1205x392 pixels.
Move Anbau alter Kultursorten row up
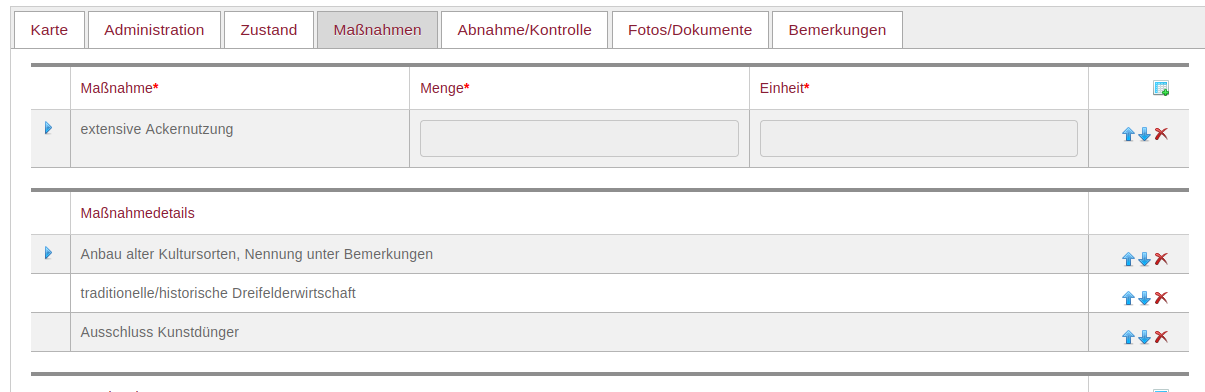point(1128,259)
